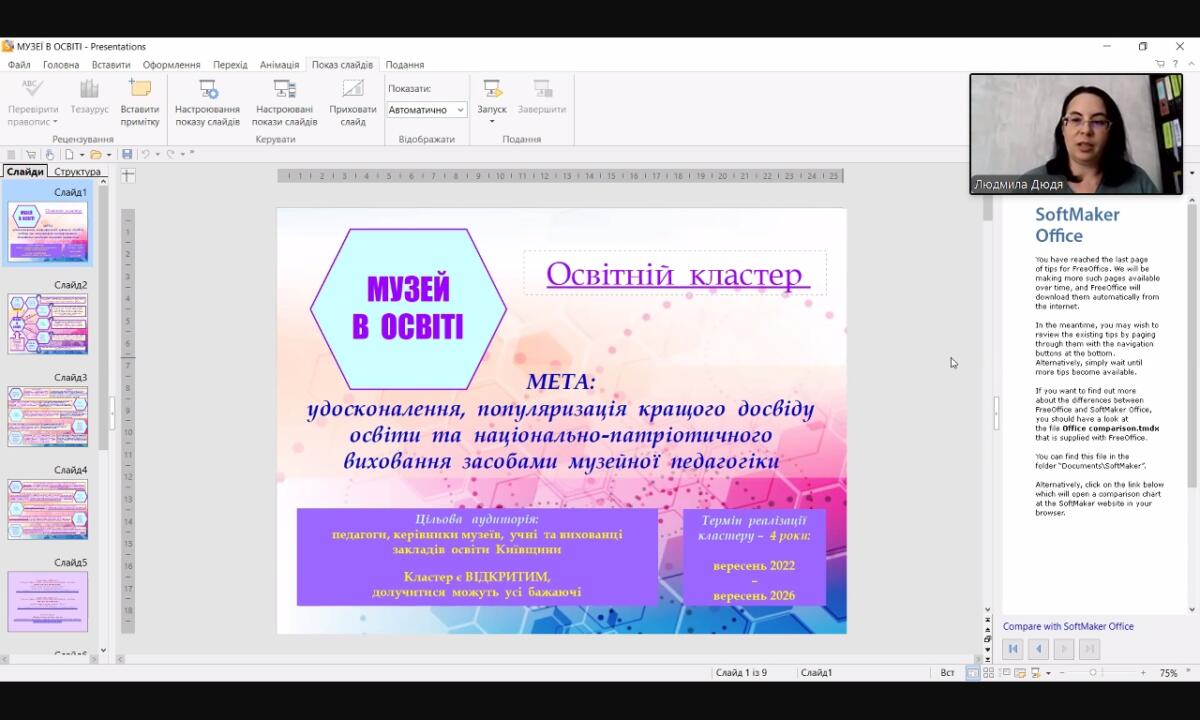Image resolution: width=1200 pixels, height=720 pixels.
Task: Expand the Автоматично display dropdown
Action: 460,110
